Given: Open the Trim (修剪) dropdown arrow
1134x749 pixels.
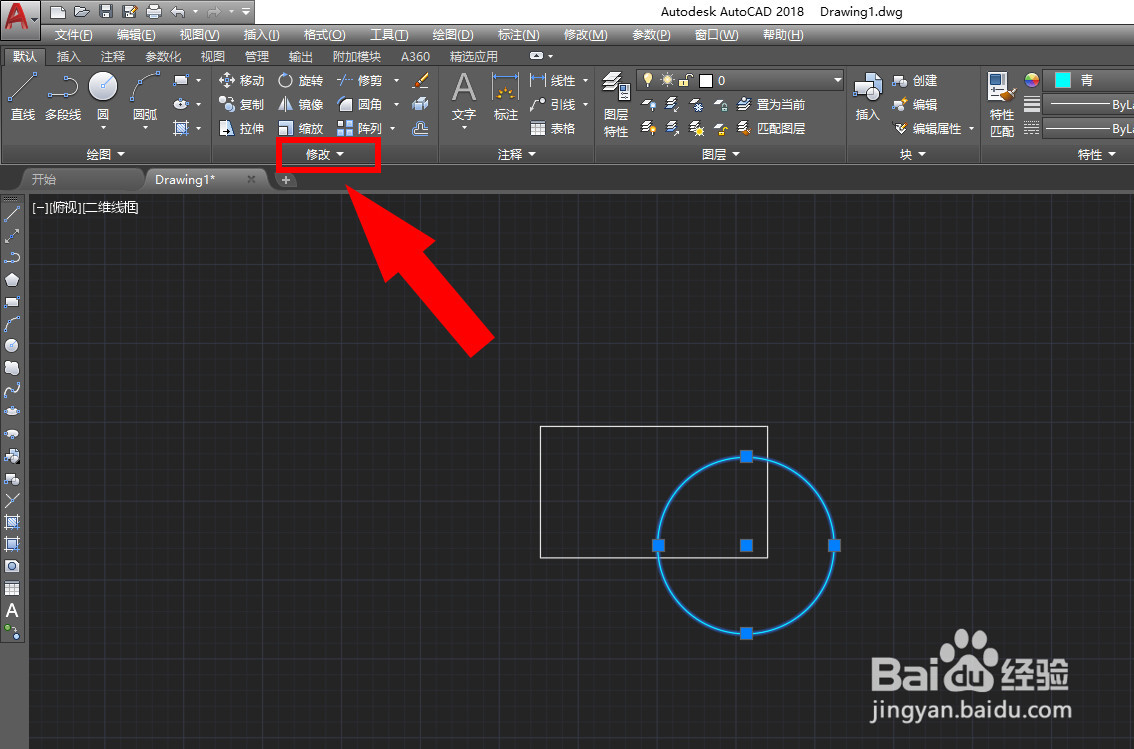Looking at the screenshot, I should pyautogui.click(x=396, y=80).
